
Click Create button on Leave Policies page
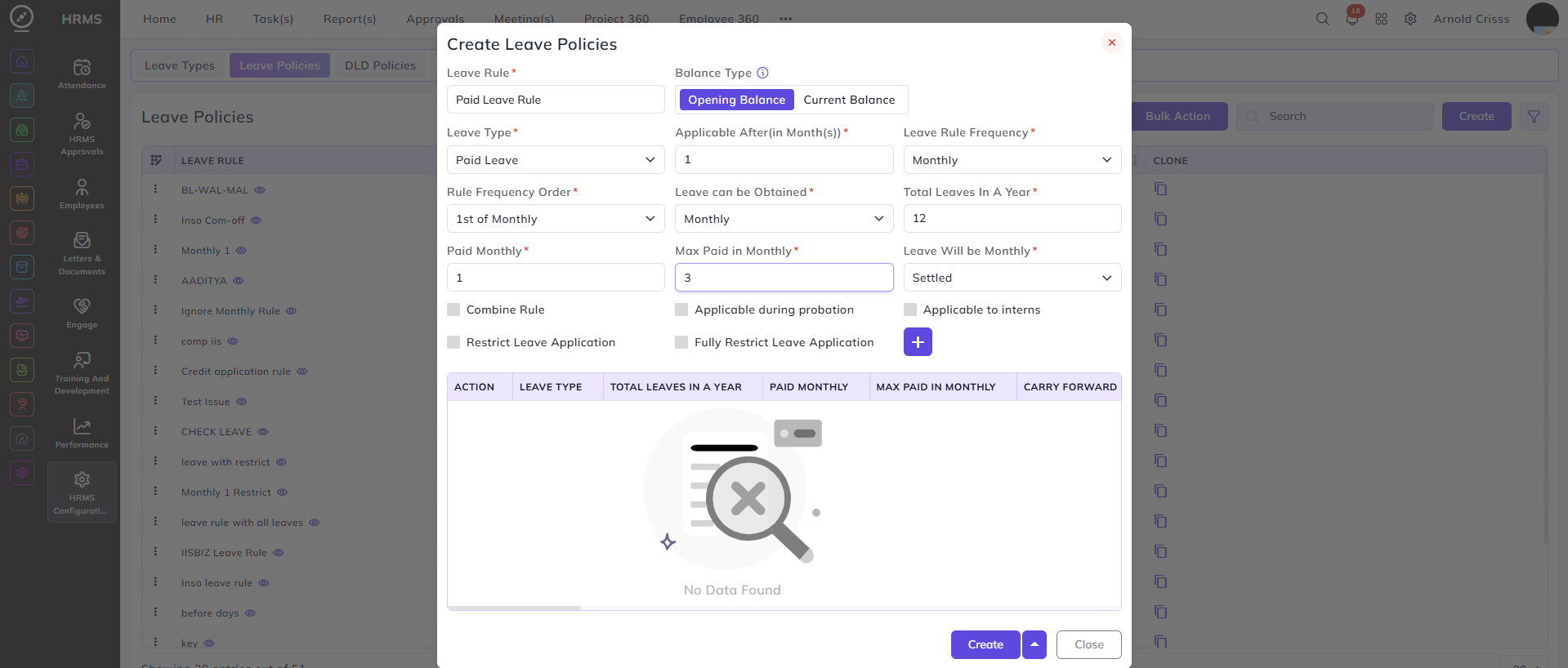[1476, 116]
